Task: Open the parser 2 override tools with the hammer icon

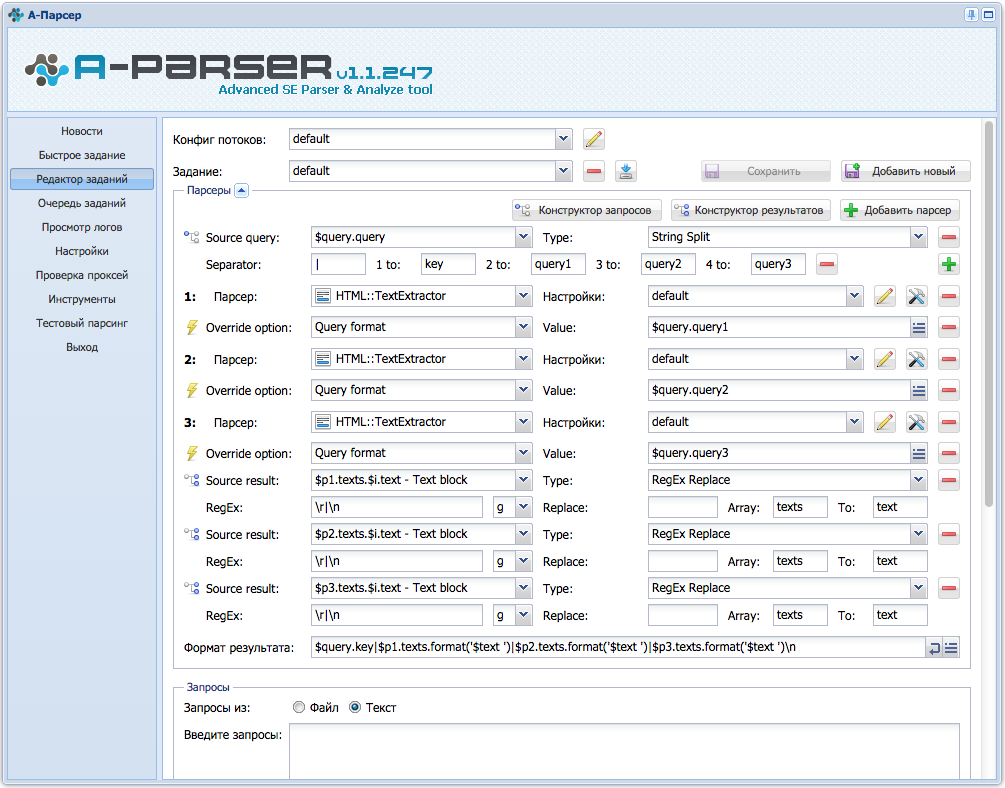Action: [917, 359]
